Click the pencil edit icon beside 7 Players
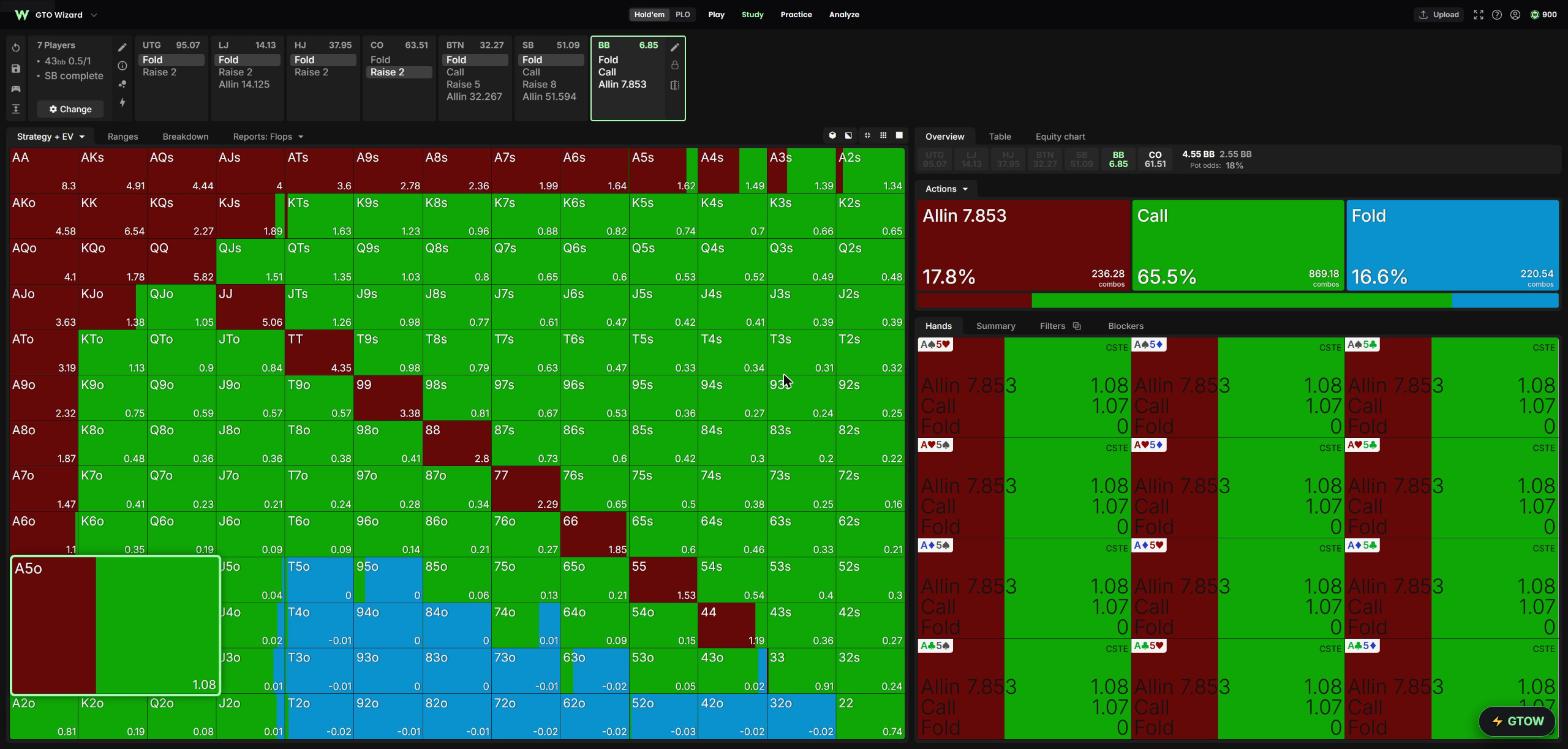 click(122, 47)
